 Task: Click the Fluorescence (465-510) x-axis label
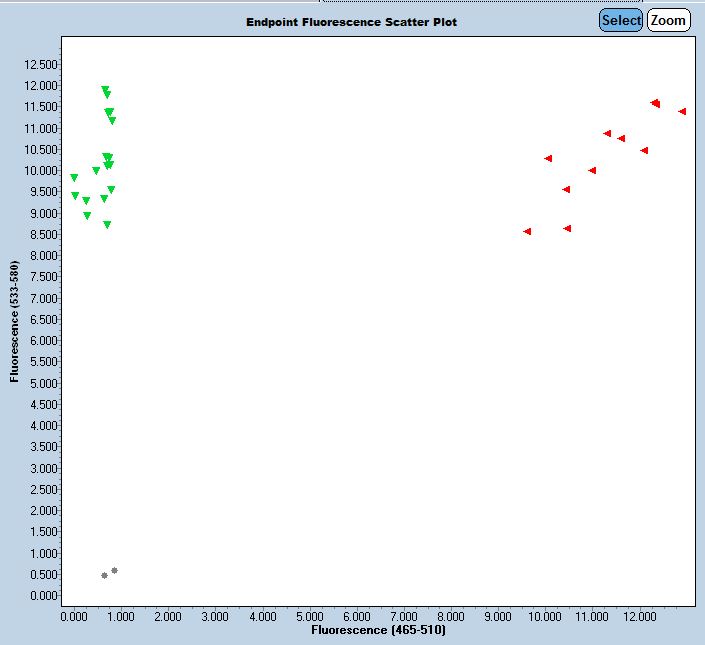[379, 631]
